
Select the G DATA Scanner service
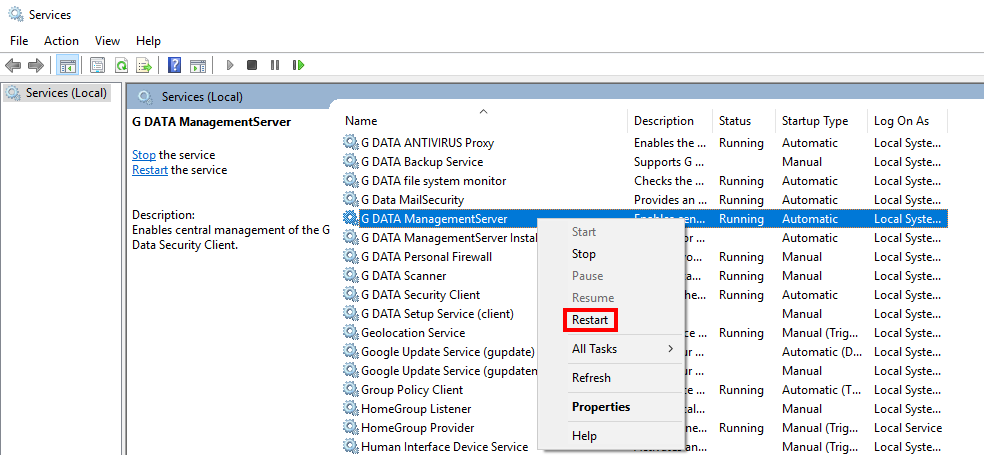coord(404,276)
